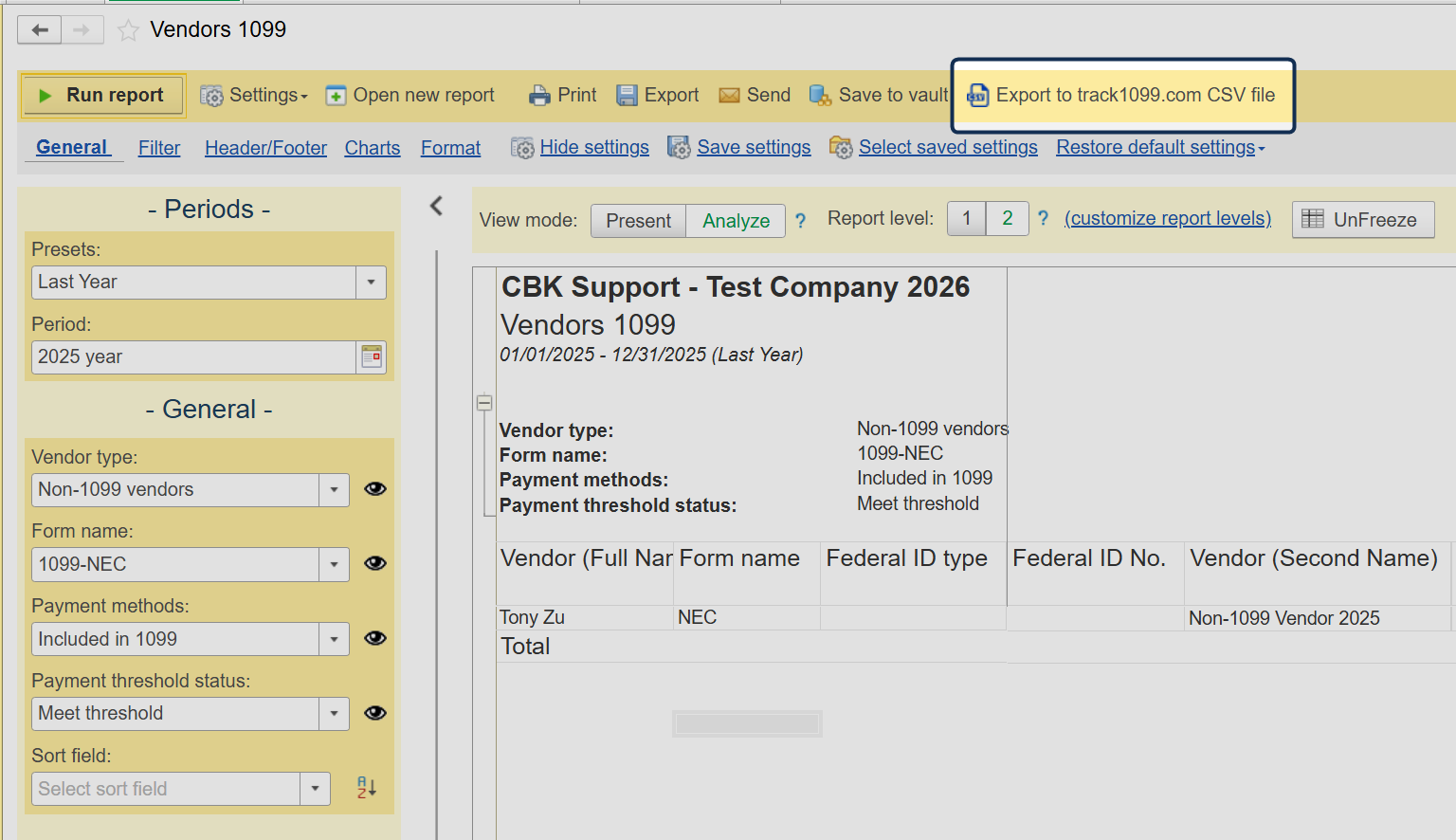Open the Period calendar picker
1456x840 pixels.
point(372,357)
